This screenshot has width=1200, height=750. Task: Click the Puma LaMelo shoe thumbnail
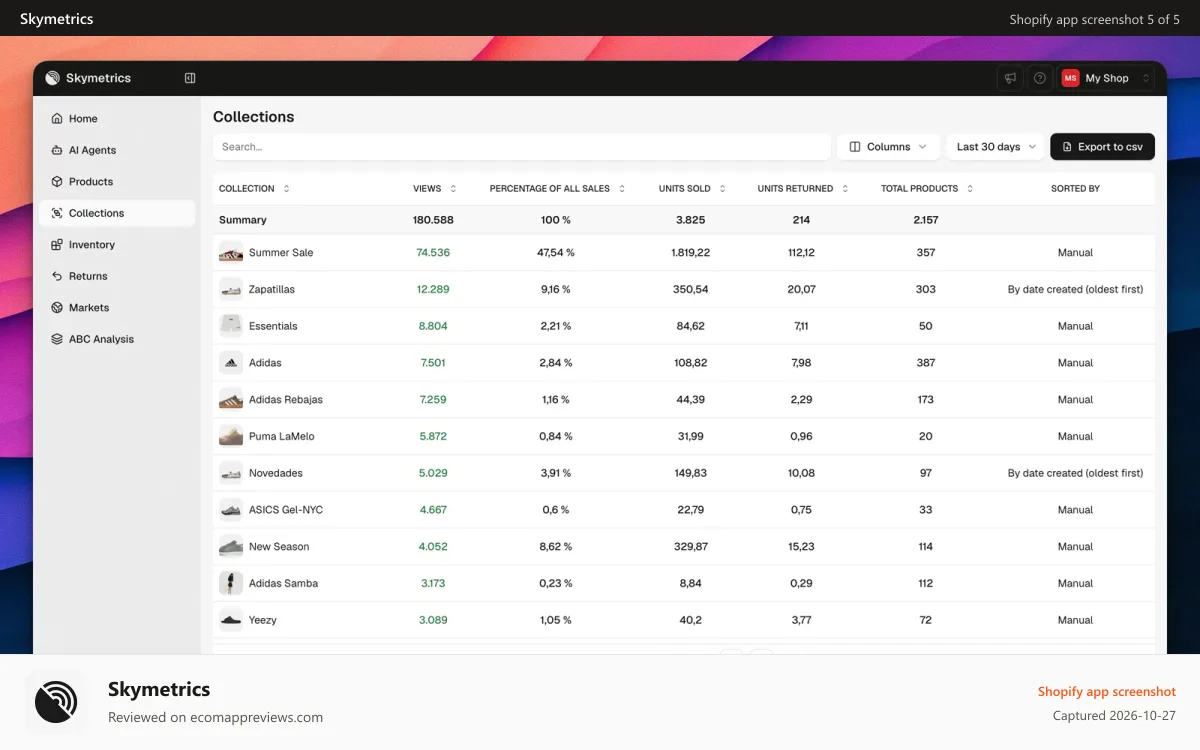pos(231,436)
